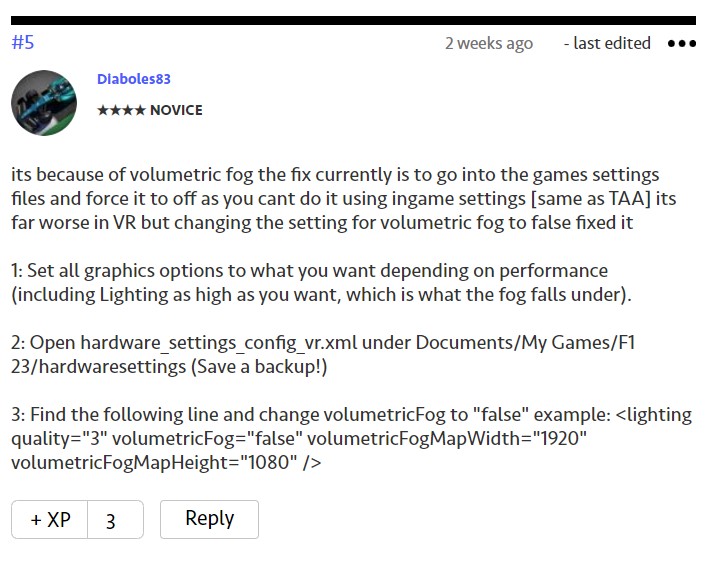Click the 'Documents/My Games/F1' path text
This screenshot has width=706, height=561.
click(x=525, y=343)
